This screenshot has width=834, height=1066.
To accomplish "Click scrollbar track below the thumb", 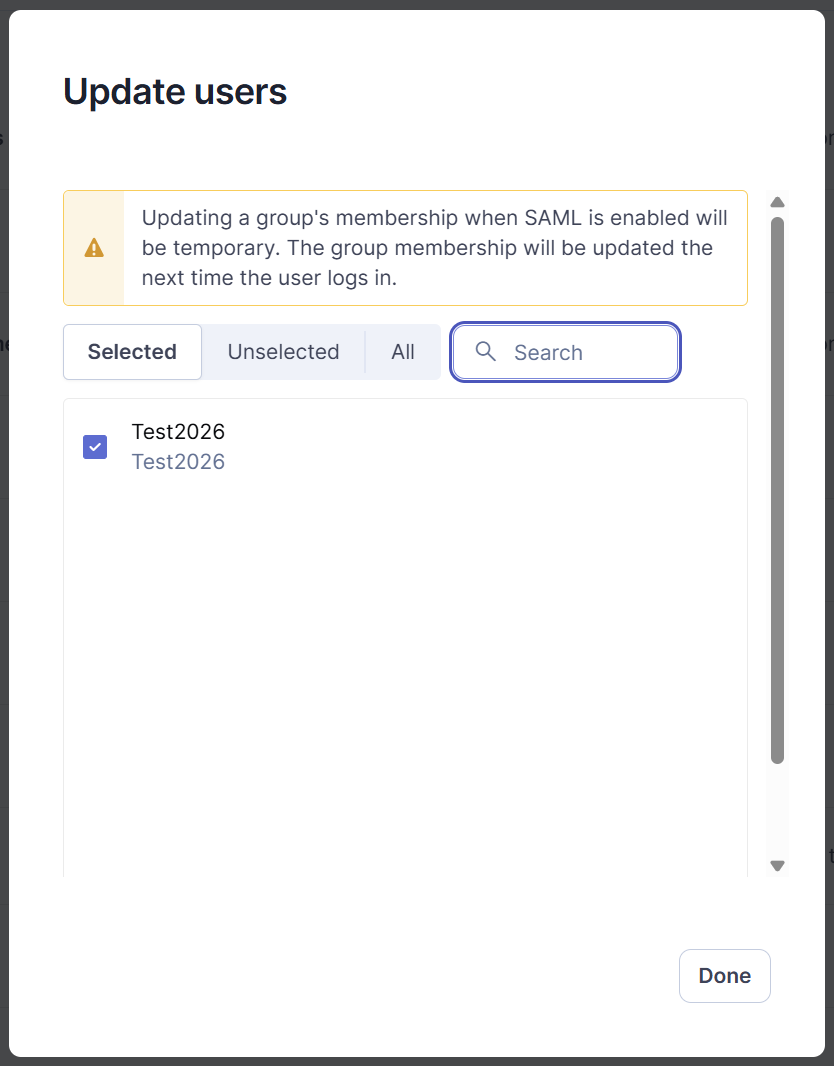I will click(778, 810).
